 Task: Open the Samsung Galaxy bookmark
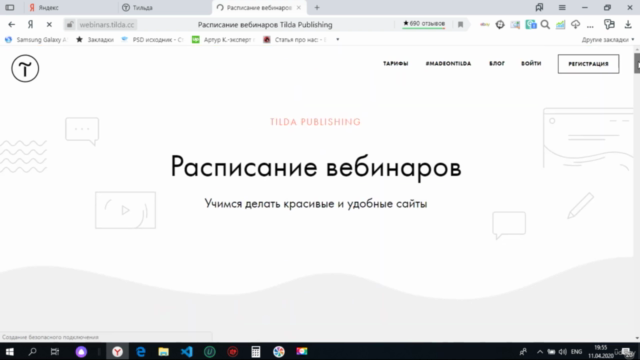click(x=36, y=40)
